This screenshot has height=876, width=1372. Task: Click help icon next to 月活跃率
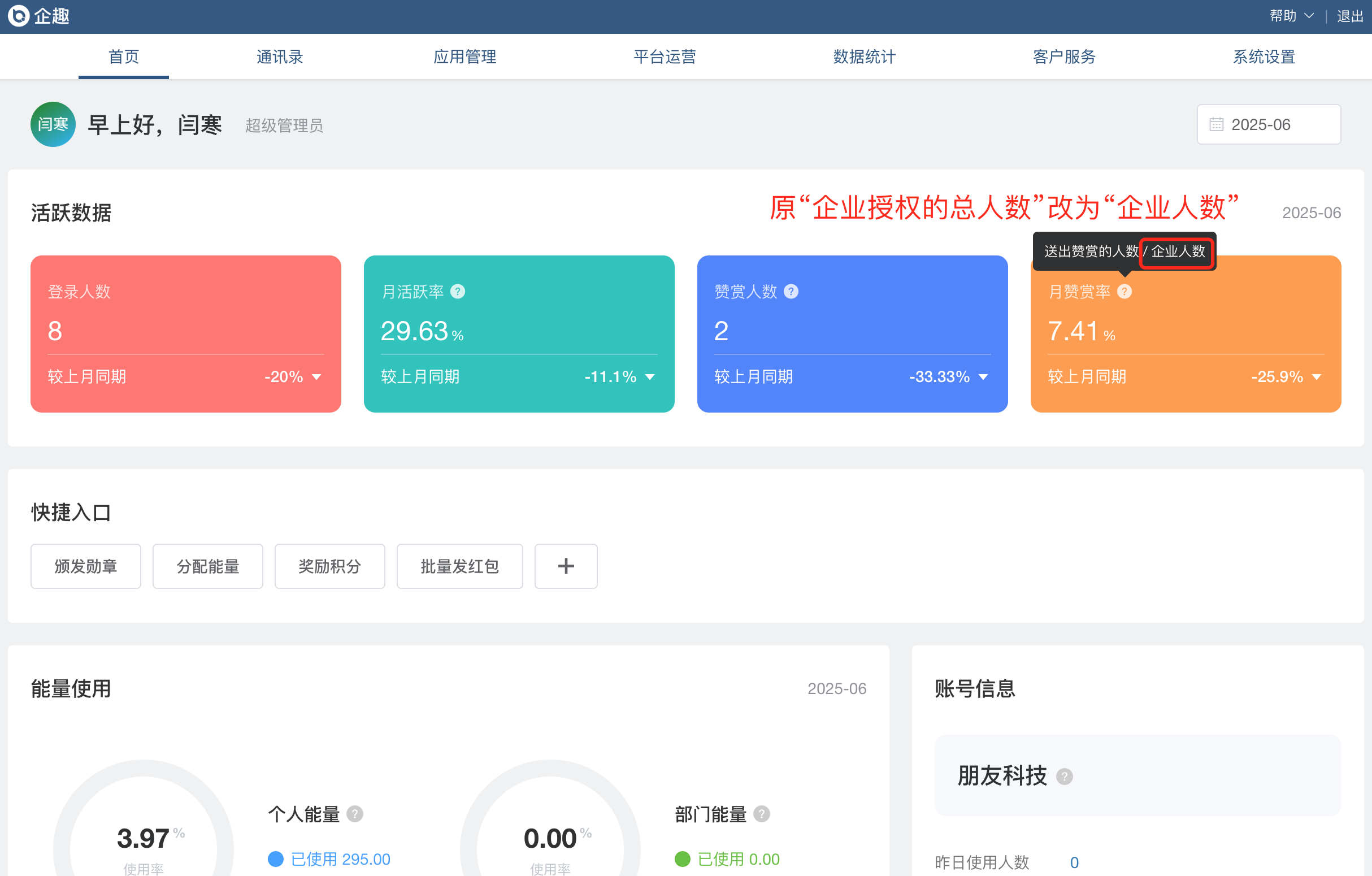point(458,292)
